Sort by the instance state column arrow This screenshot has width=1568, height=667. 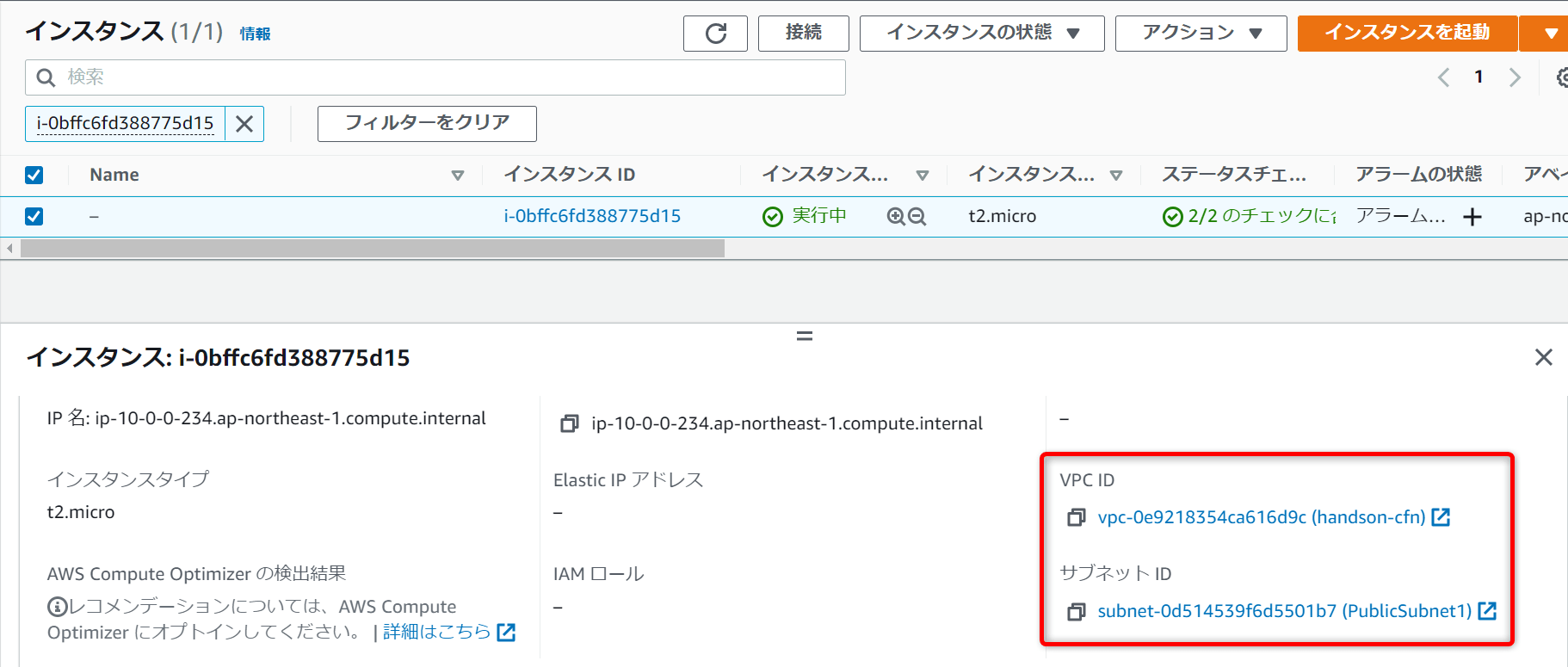[x=923, y=176]
